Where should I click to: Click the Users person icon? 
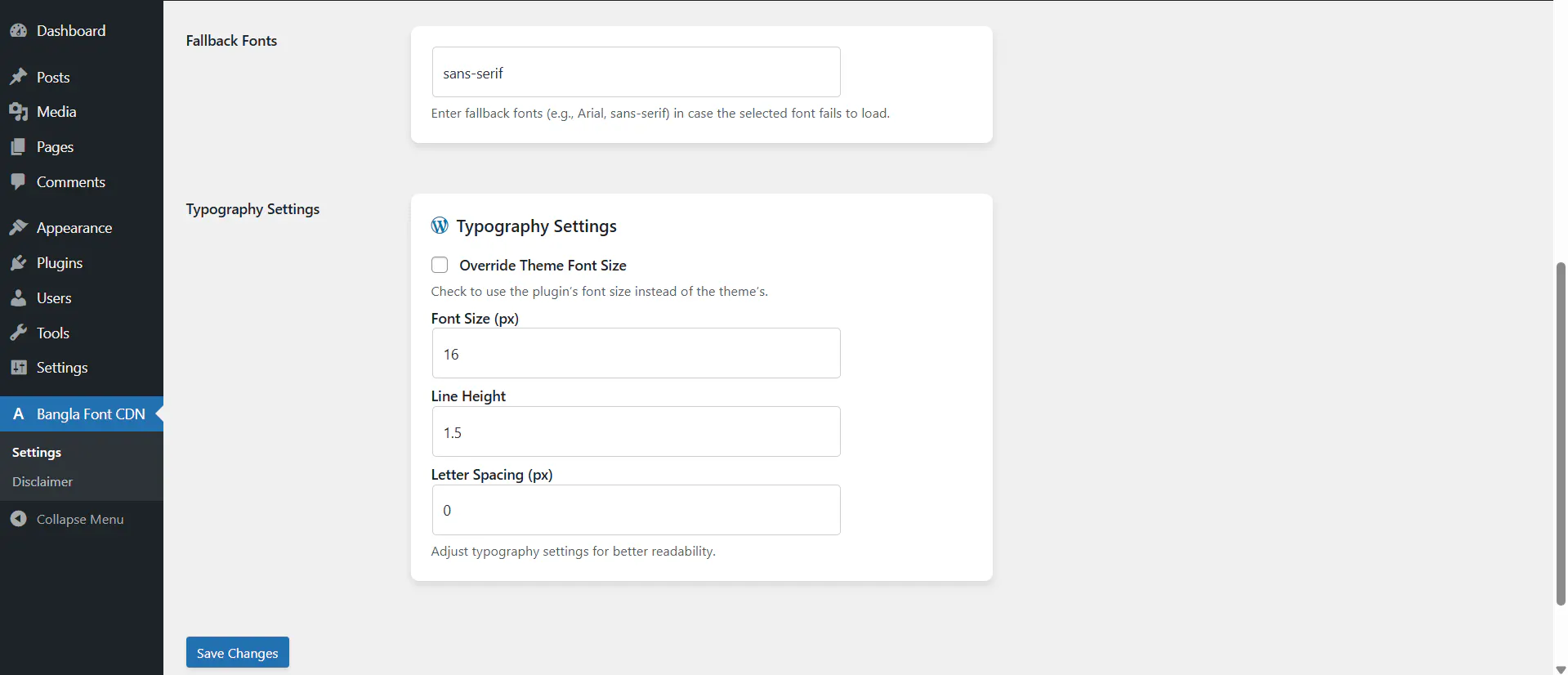coord(19,298)
